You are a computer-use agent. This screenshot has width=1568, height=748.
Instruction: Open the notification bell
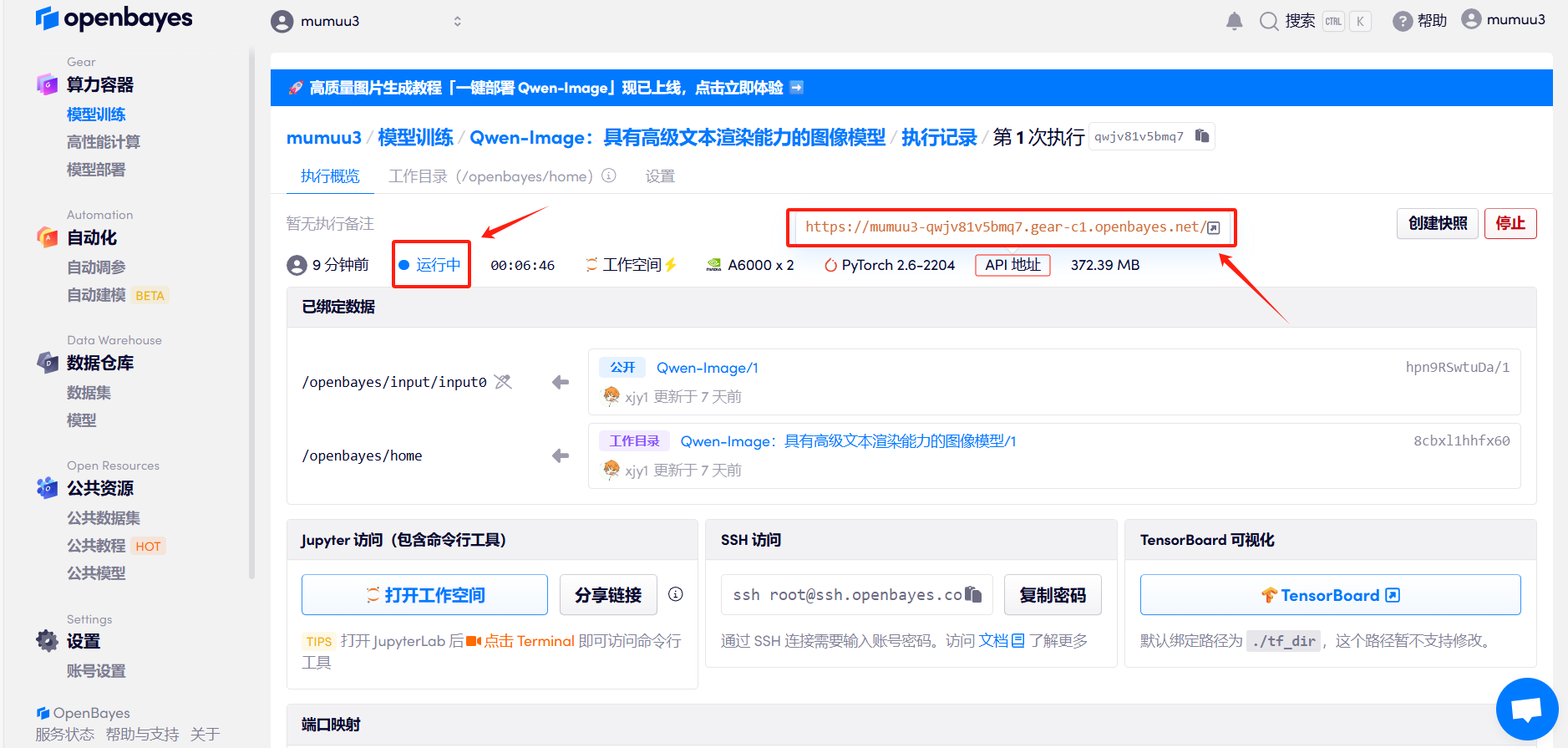pos(1234,21)
